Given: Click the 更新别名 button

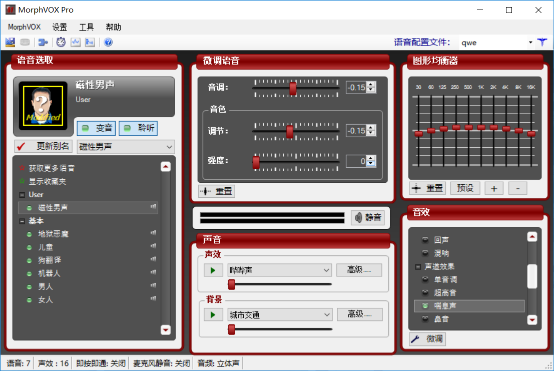Looking at the screenshot, I should (43, 146).
